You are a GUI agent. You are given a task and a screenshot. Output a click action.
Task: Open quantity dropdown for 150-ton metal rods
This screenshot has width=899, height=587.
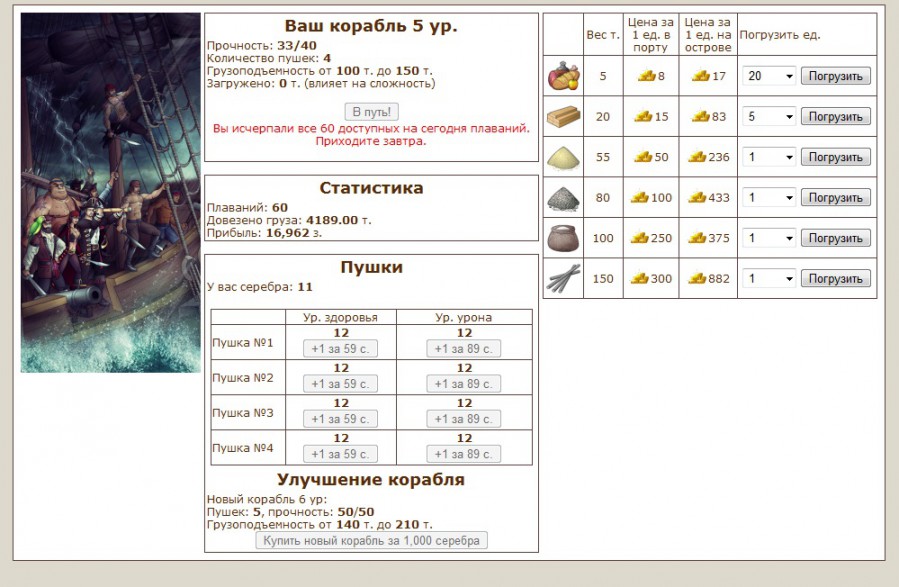769,279
